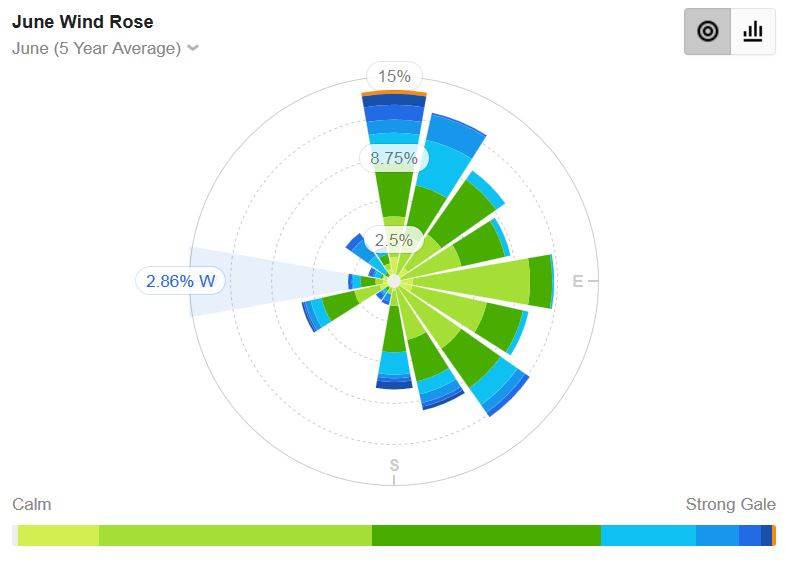The image size is (792, 565).
Task: Select the orange strong gale legend segment
Action: 774,536
